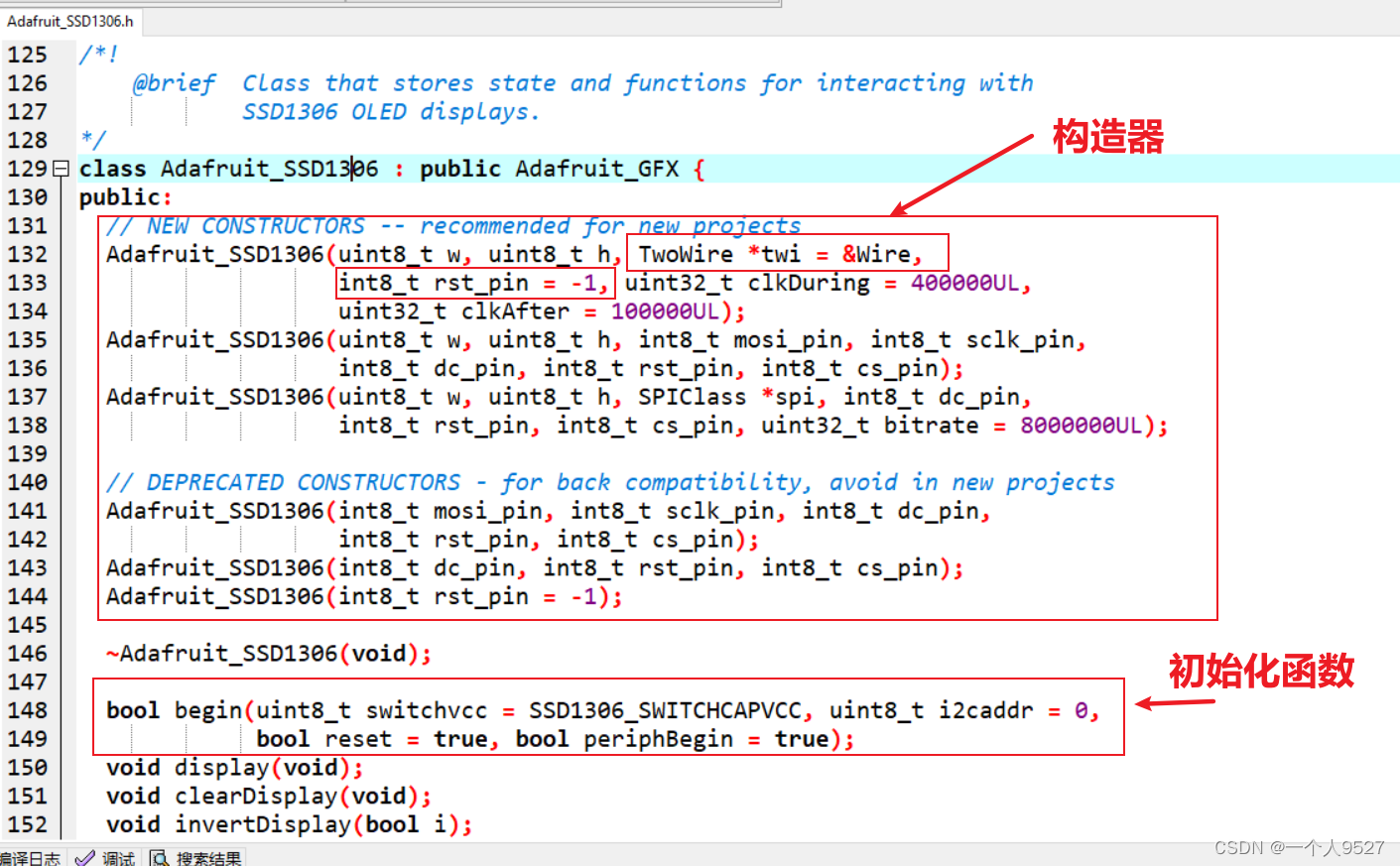This screenshot has width=1400, height=866.
Task: Click 'switchvcc' parameter name
Action: pos(427,710)
